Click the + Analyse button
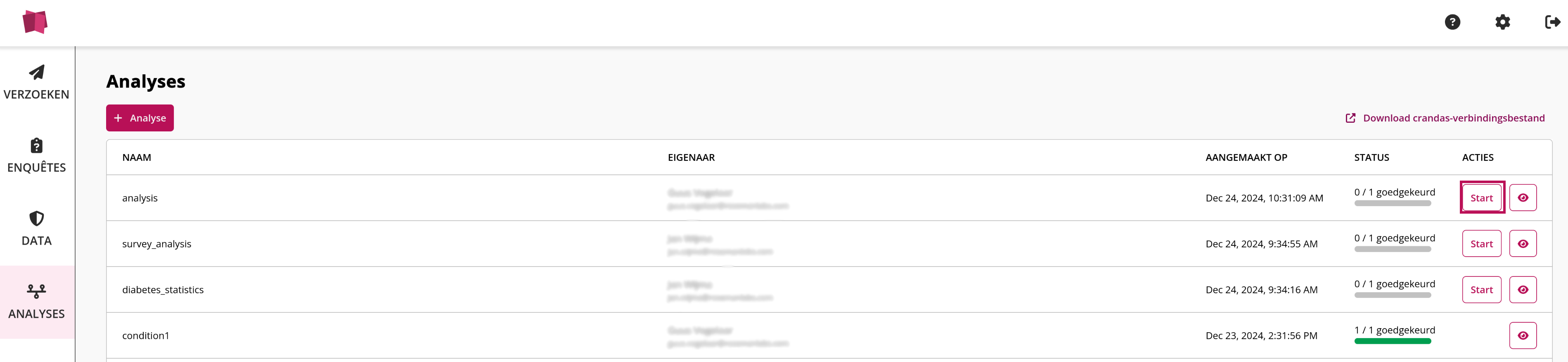Image resolution: width=1568 pixels, height=362 pixels. 140,118
